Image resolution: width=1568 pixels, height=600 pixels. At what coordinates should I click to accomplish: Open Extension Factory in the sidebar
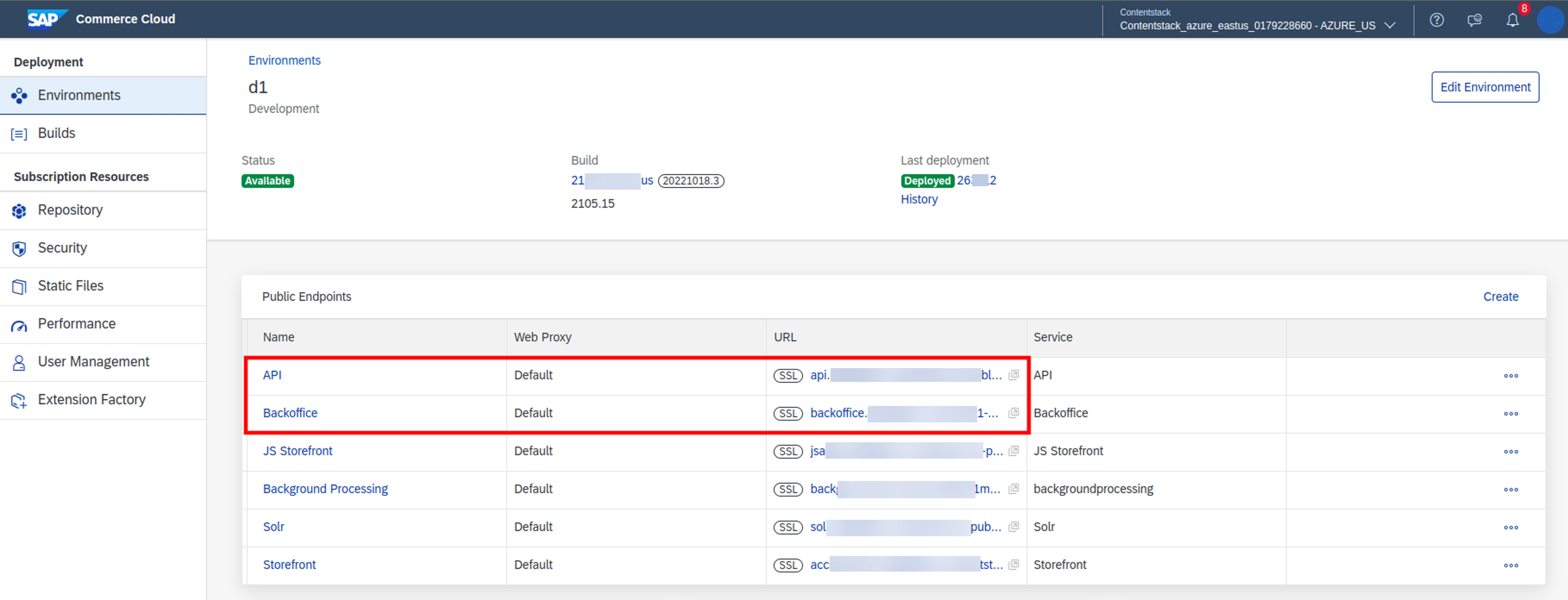pyautogui.click(x=103, y=400)
